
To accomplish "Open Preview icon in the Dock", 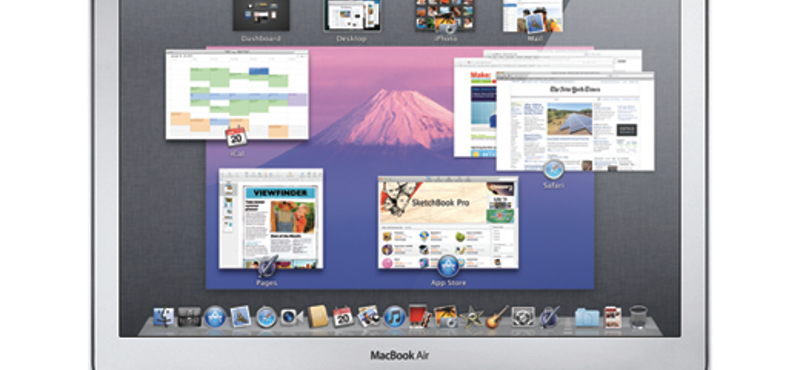I will [369, 317].
